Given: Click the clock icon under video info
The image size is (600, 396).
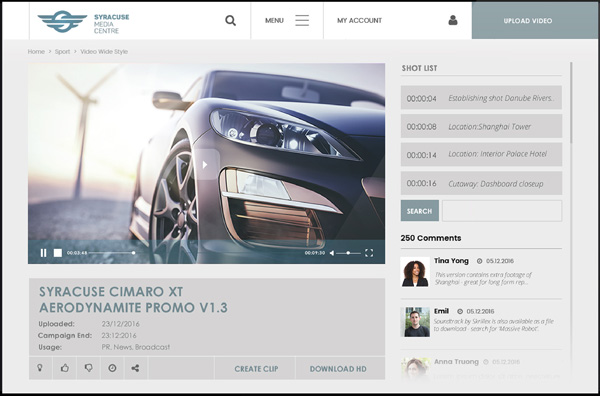Looking at the screenshot, I should [x=112, y=368].
